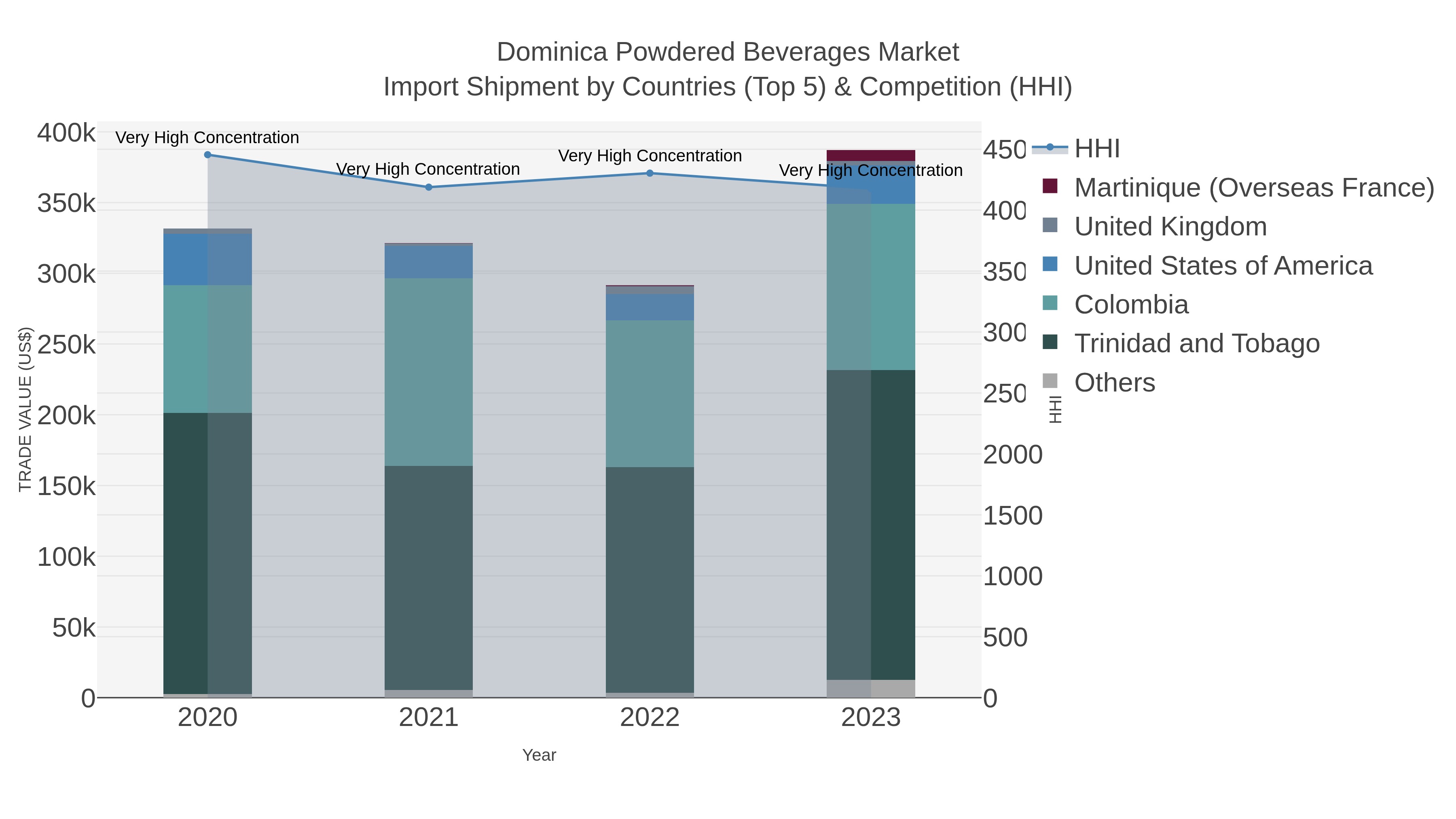Click Very High Concentration annotation above 2023
This screenshot has width=1456, height=819.
pos(871,170)
